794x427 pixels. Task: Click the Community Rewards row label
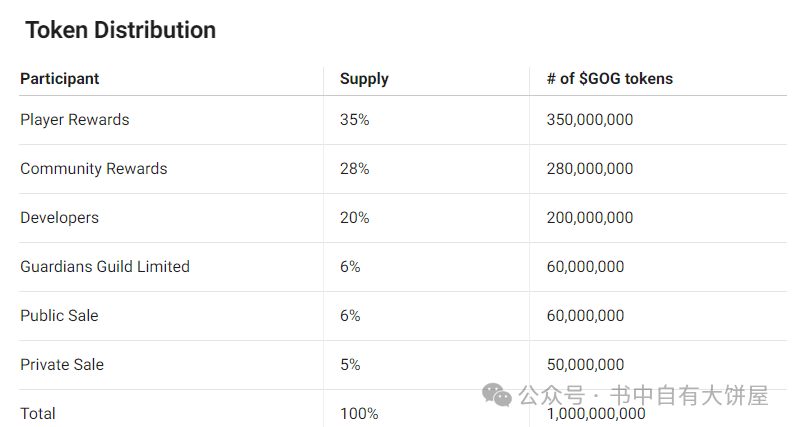(x=94, y=169)
